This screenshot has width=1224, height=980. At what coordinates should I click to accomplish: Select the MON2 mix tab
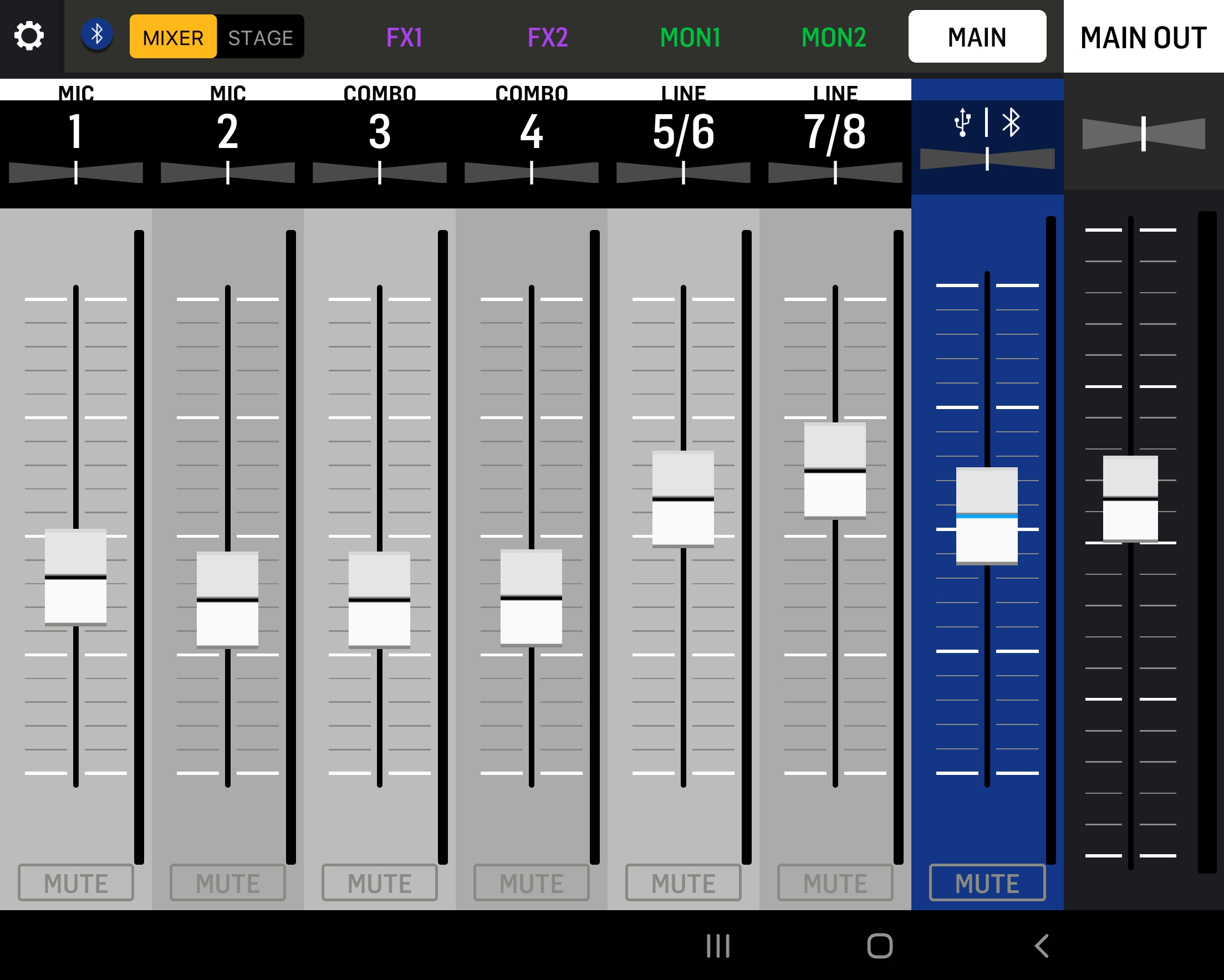point(833,38)
